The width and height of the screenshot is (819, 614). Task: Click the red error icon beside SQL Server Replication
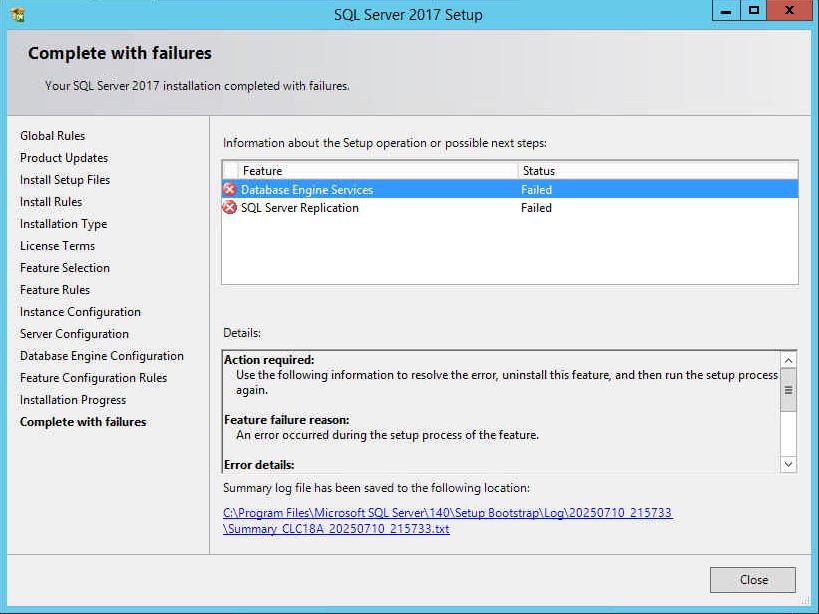(229, 207)
